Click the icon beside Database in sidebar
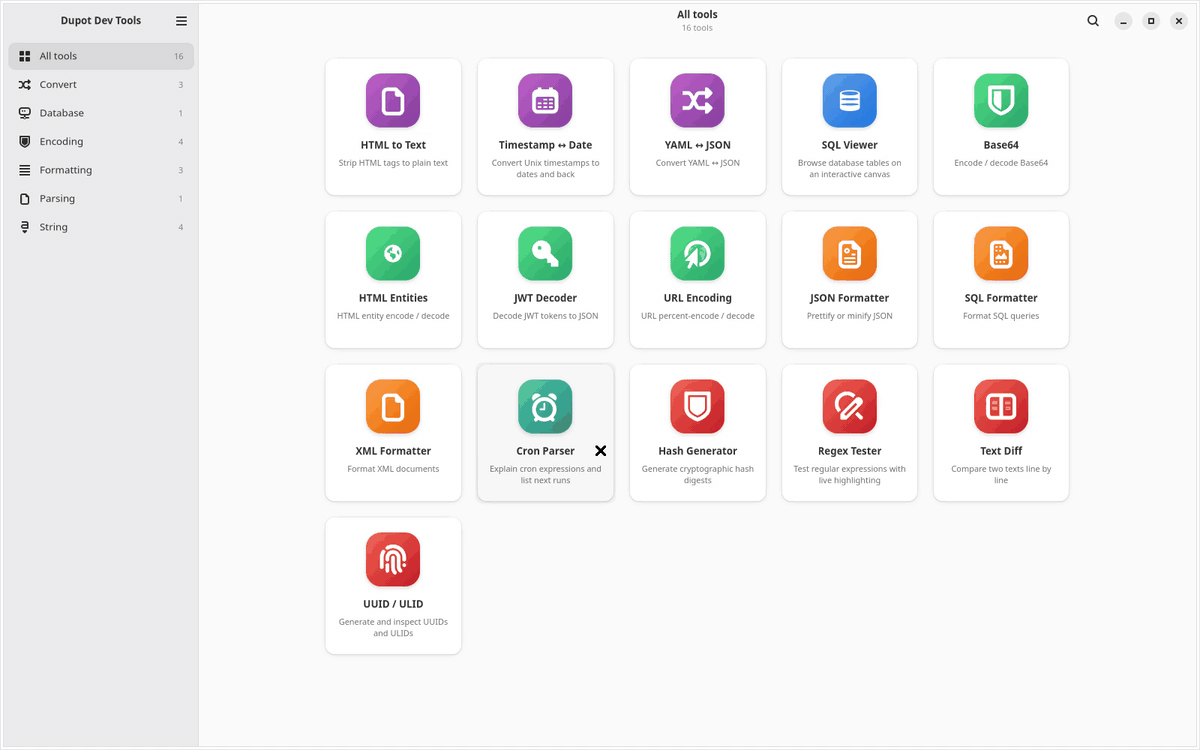Image resolution: width=1200 pixels, height=750 pixels. point(25,113)
